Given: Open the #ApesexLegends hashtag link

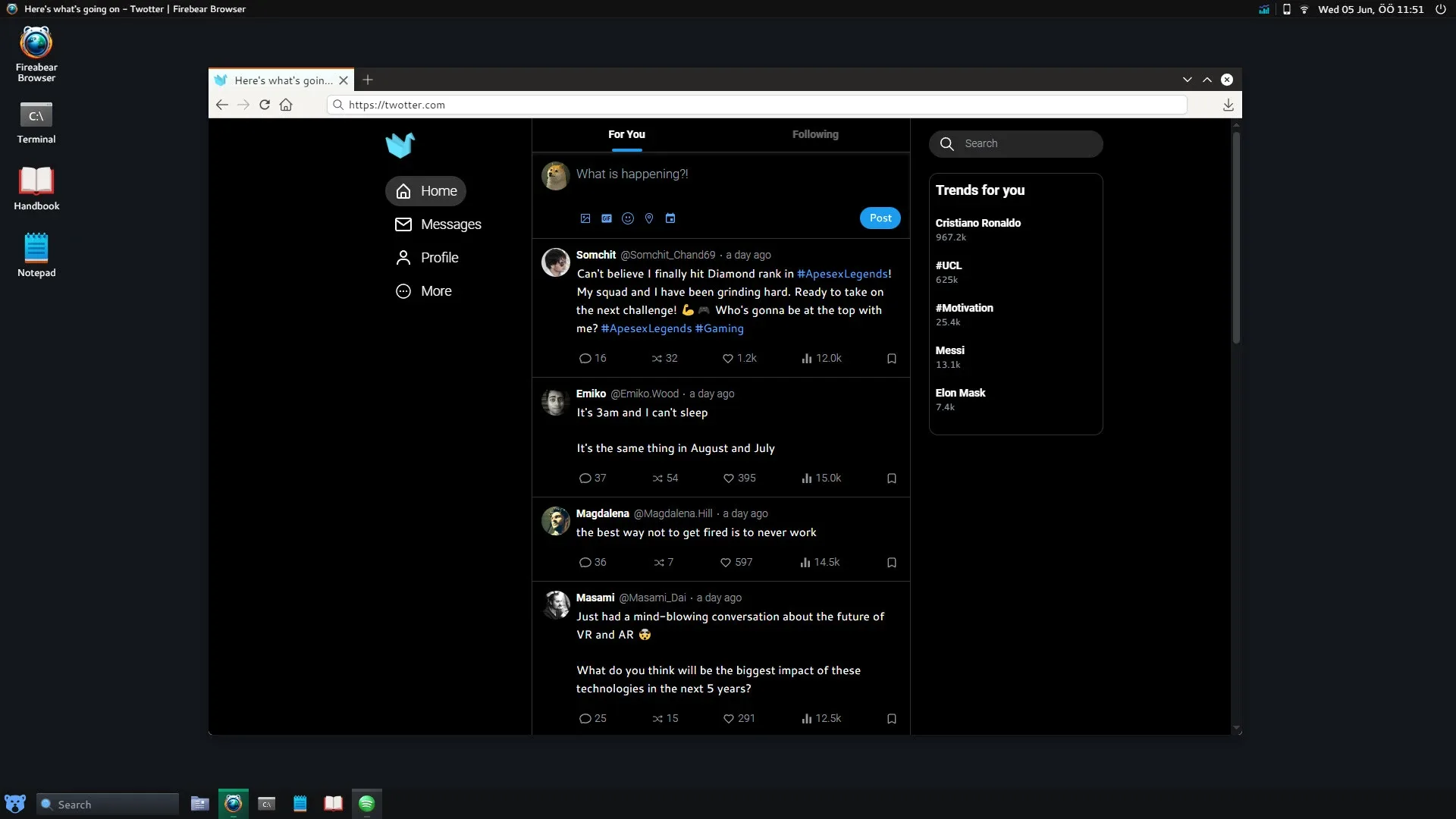Looking at the screenshot, I should coord(843,274).
